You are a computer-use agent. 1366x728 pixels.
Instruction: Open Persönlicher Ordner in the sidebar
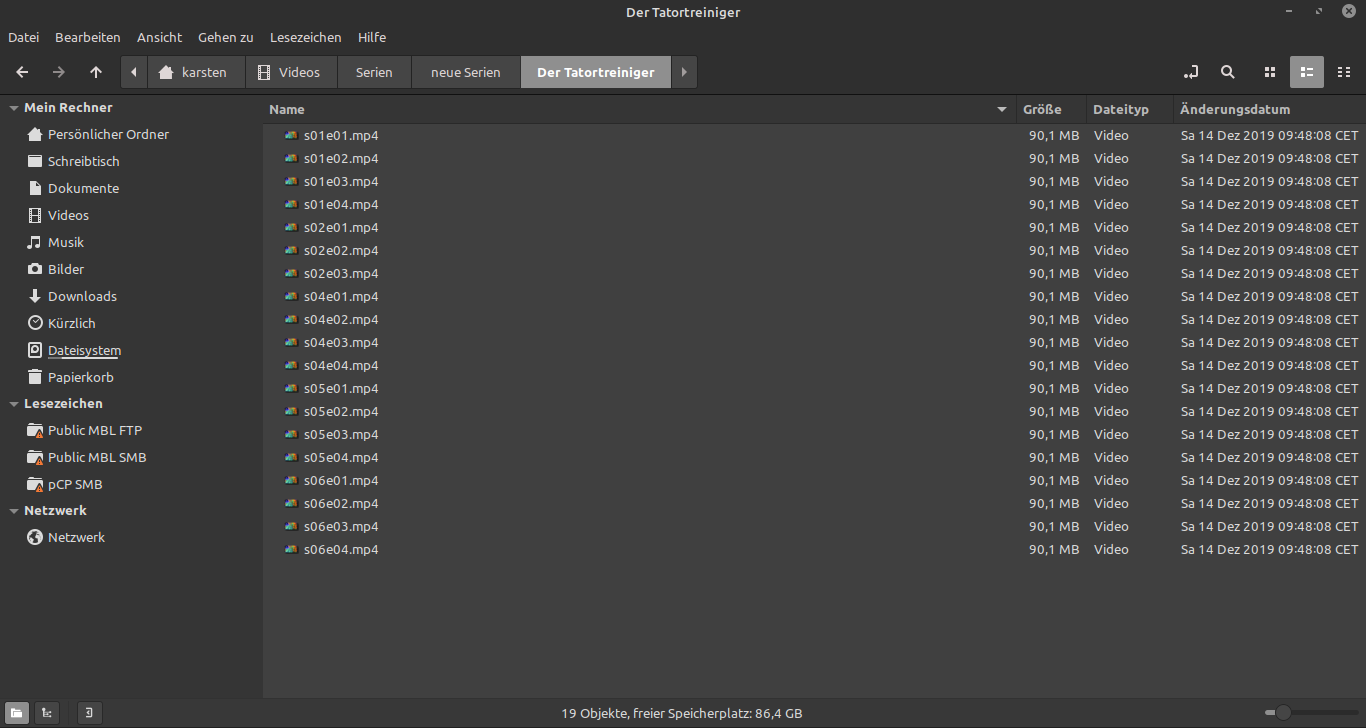coord(108,135)
